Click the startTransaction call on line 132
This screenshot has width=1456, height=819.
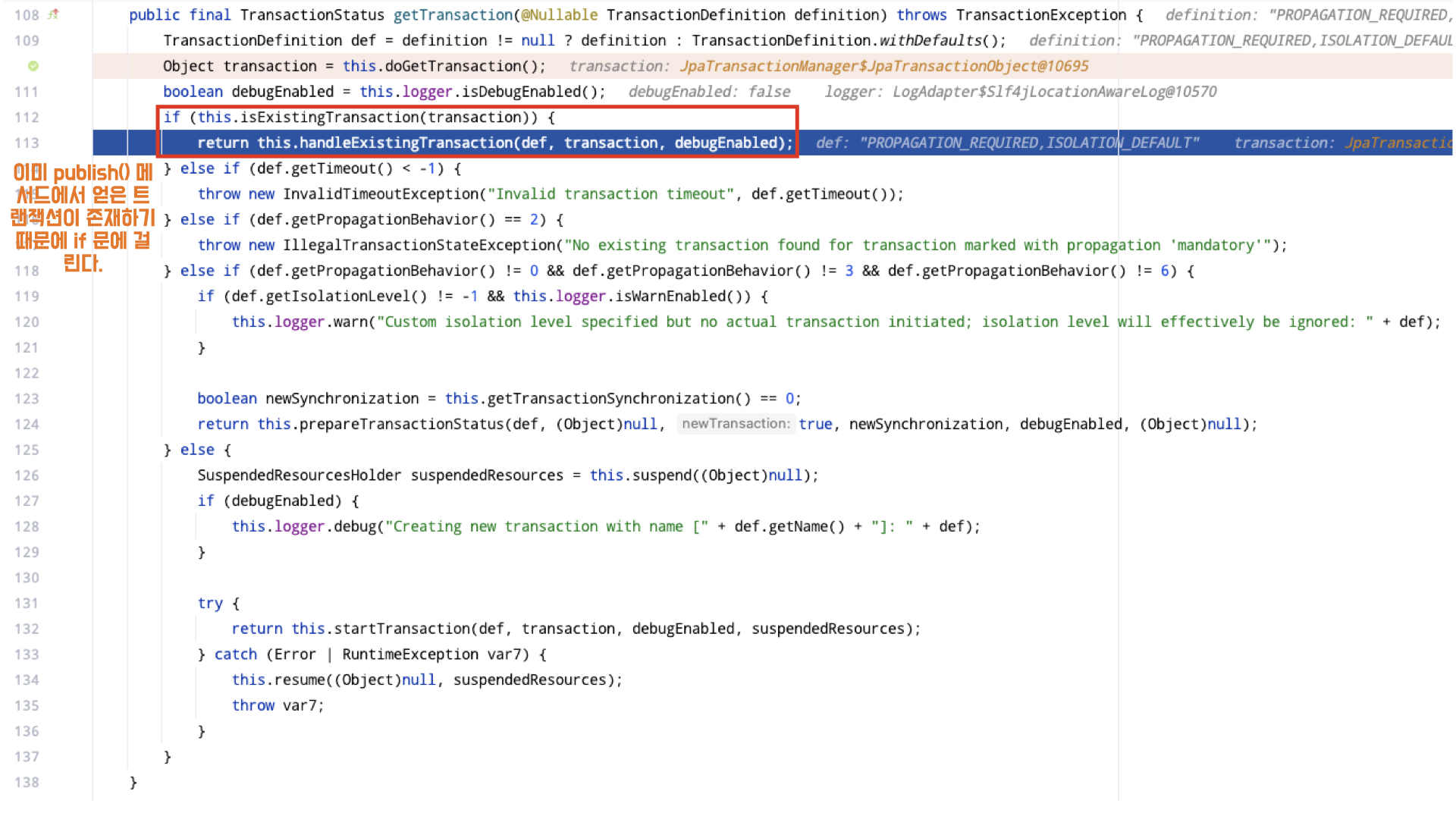[x=401, y=629]
